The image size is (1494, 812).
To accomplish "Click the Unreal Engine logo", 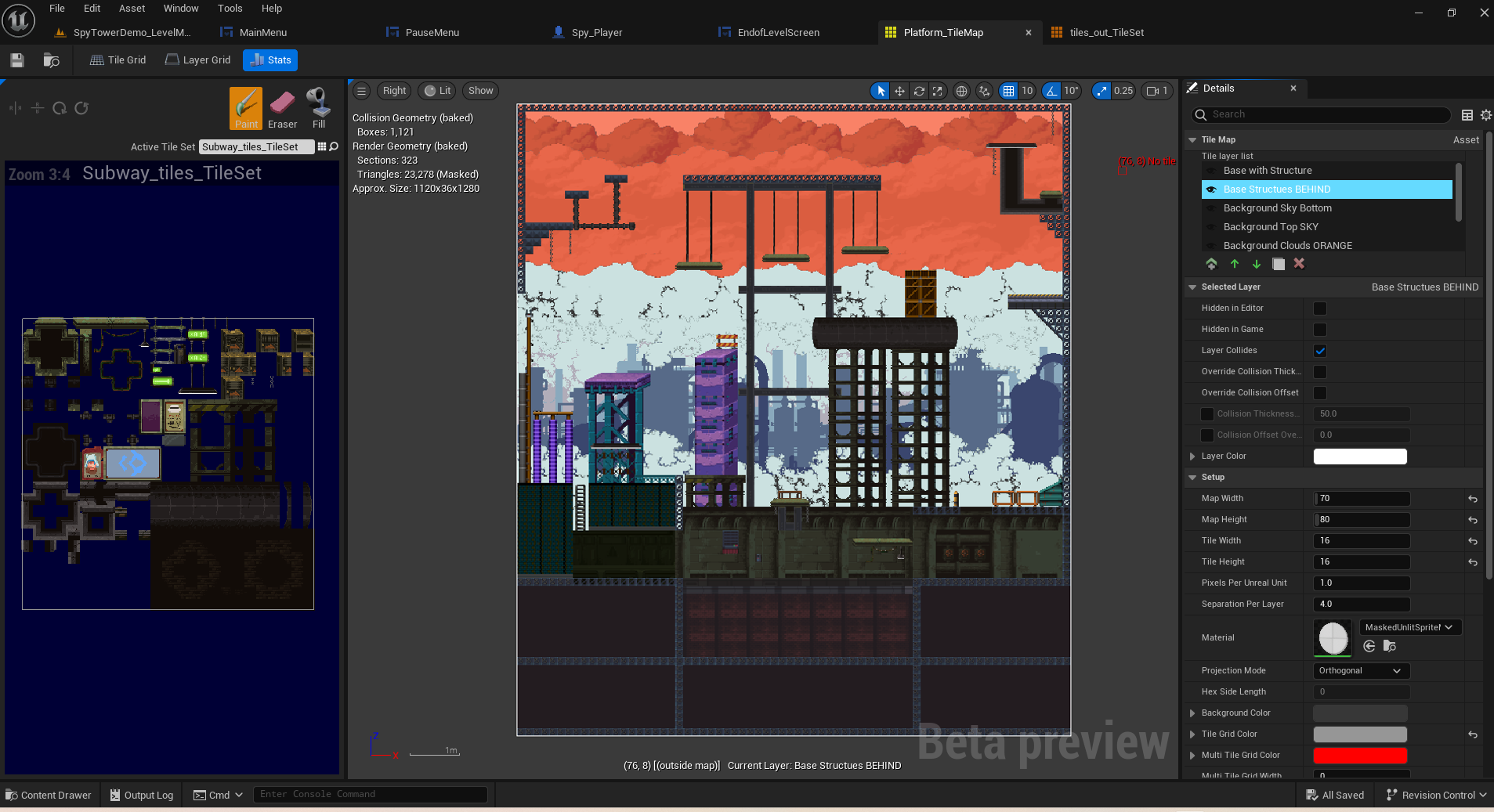I will pyautogui.click(x=18, y=20).
